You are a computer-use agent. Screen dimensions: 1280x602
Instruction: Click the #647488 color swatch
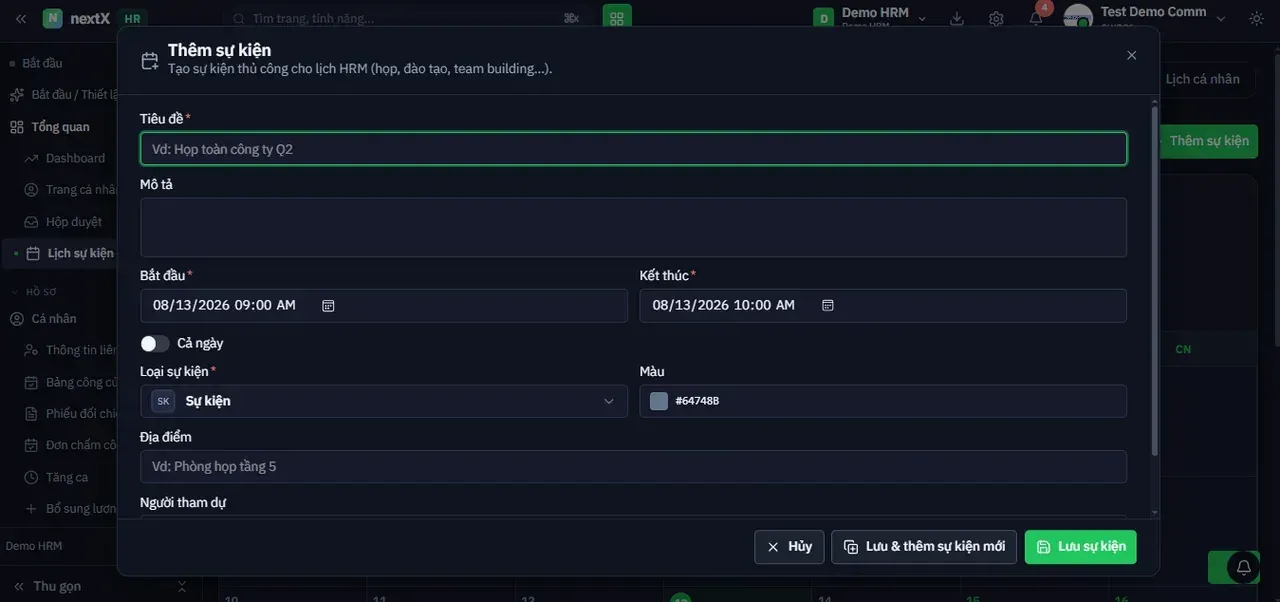coord(659,401)
